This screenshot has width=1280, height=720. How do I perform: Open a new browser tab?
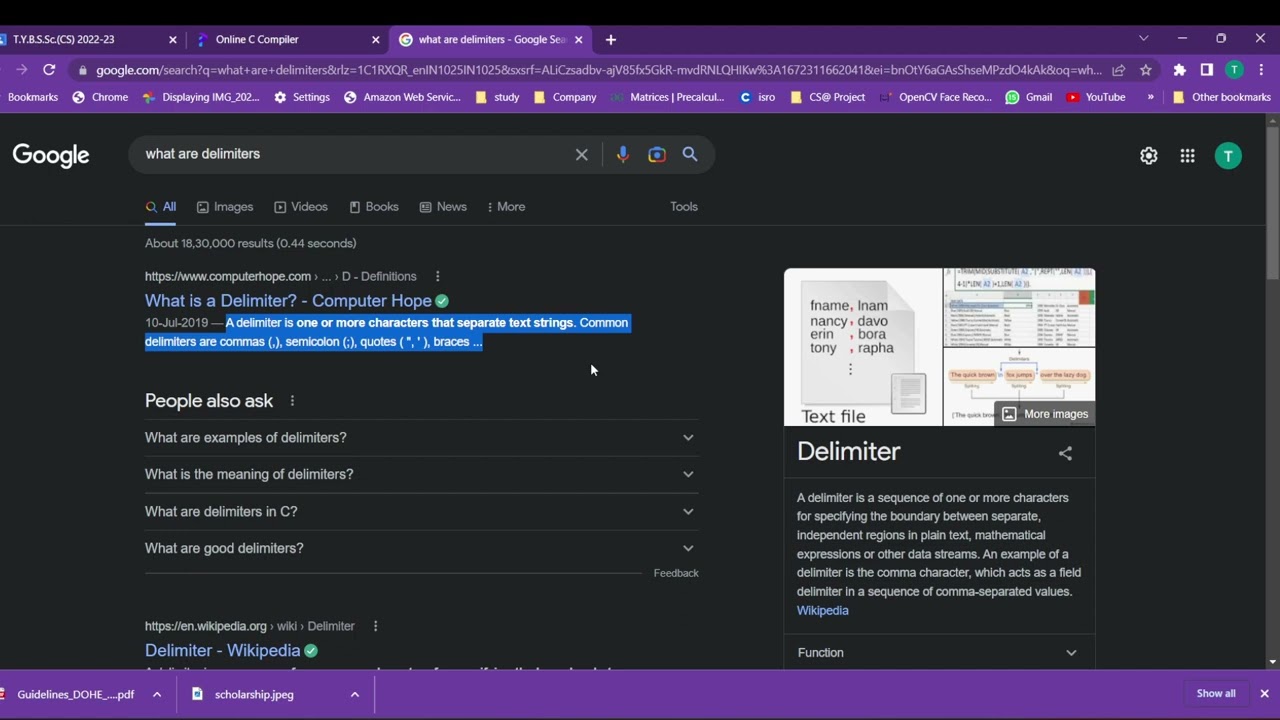point(611,40)
